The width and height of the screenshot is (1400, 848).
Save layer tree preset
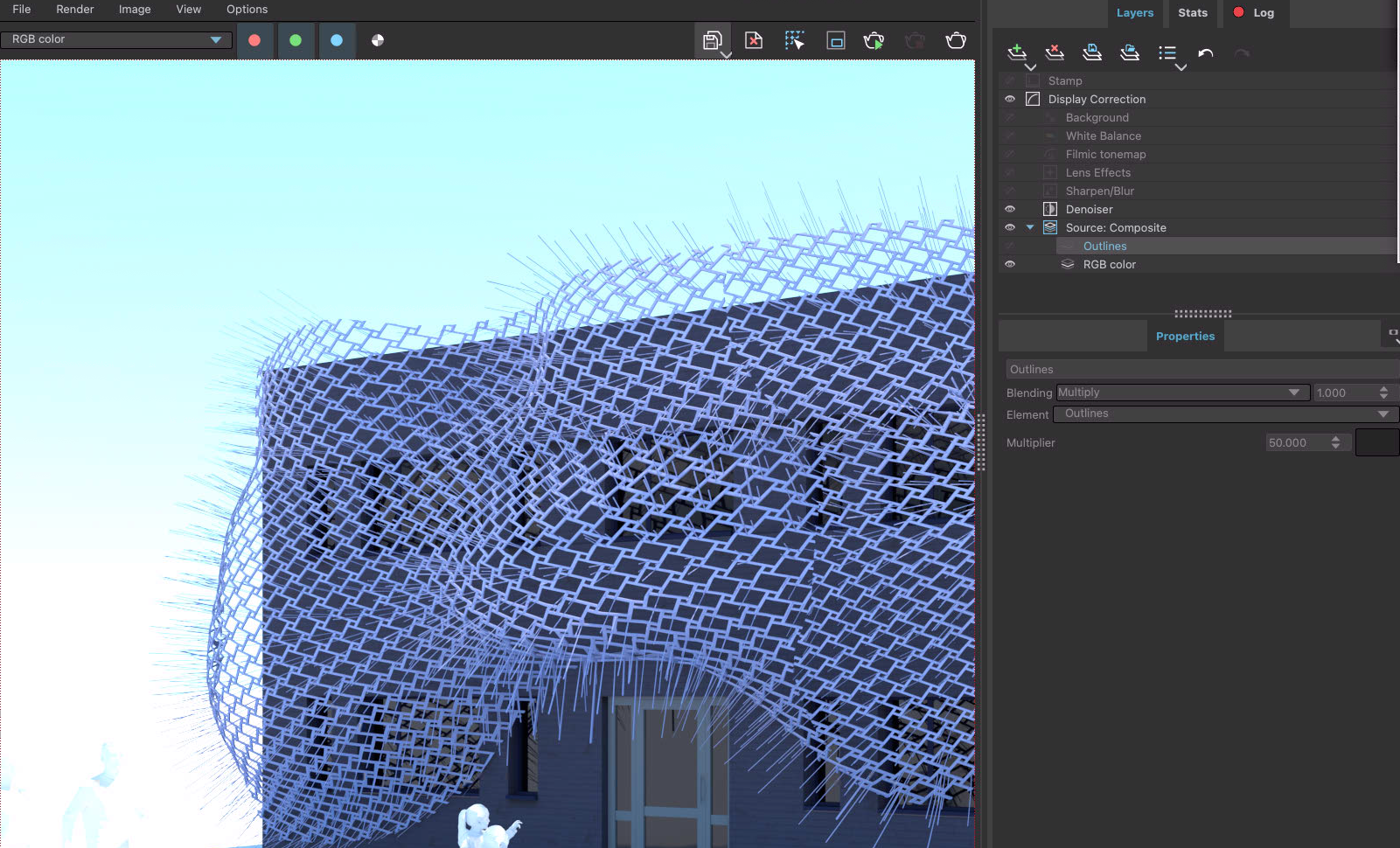click(1092, 52)
